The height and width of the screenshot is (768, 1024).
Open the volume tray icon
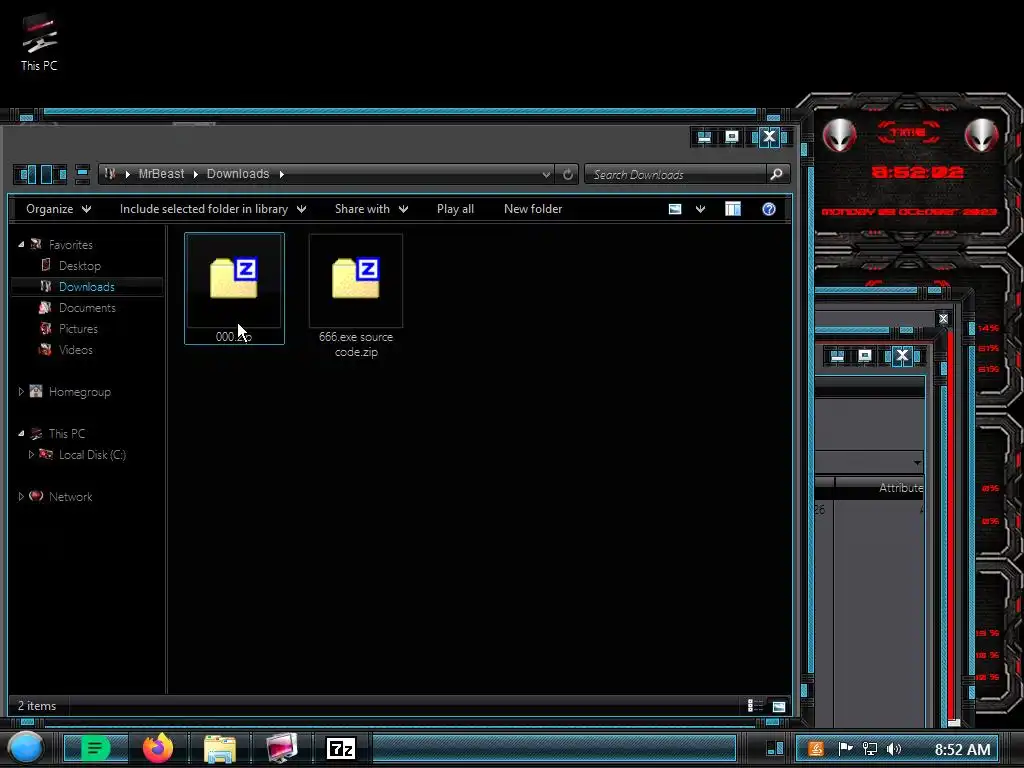coord(894,749)
